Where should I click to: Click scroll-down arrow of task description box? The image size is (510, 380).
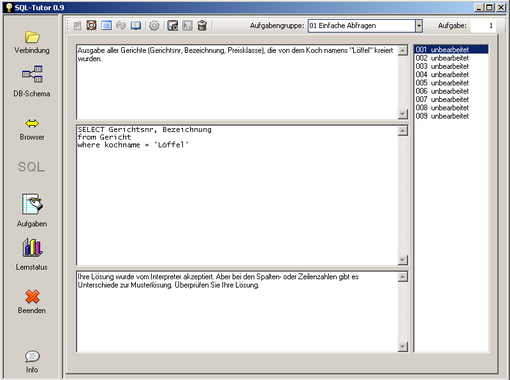point(403,114)
